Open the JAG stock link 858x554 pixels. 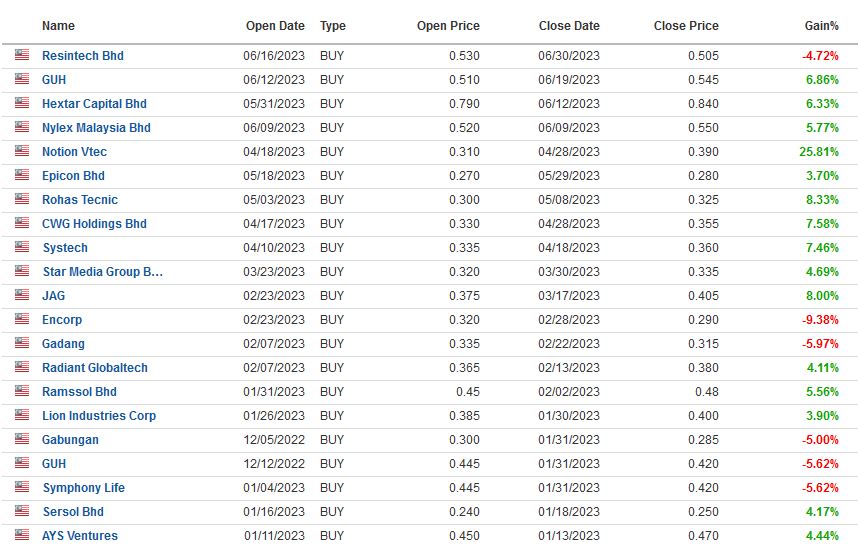pos(54,296)
